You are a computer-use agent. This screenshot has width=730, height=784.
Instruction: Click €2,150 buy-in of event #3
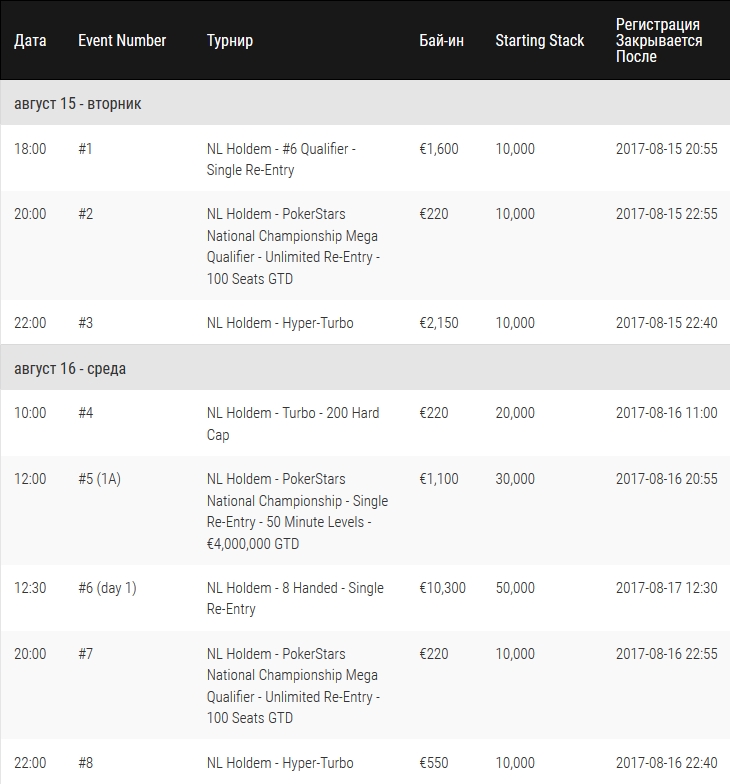pyautogui.click(x=438, y=323)
